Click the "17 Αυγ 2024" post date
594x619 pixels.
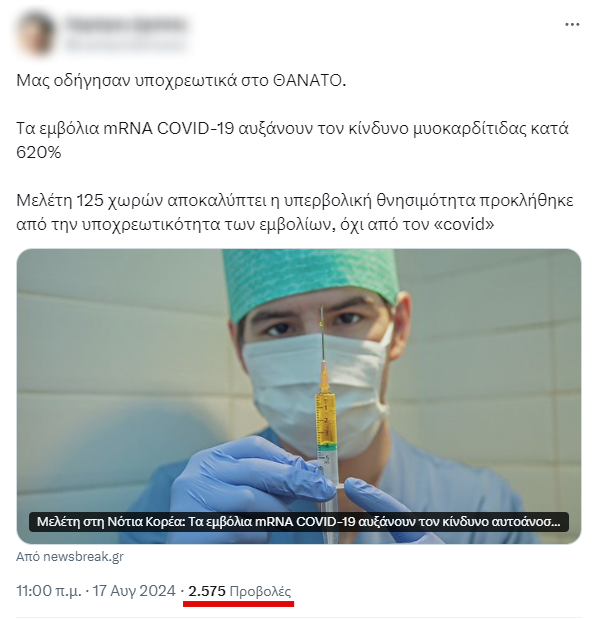pos(134,591)
